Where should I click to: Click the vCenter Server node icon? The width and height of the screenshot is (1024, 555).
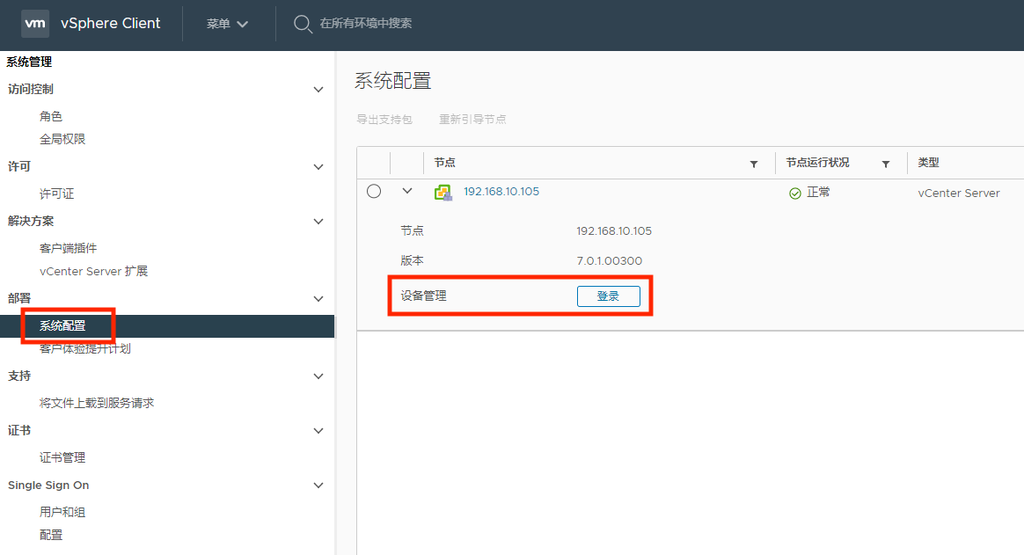coord(443,193)
